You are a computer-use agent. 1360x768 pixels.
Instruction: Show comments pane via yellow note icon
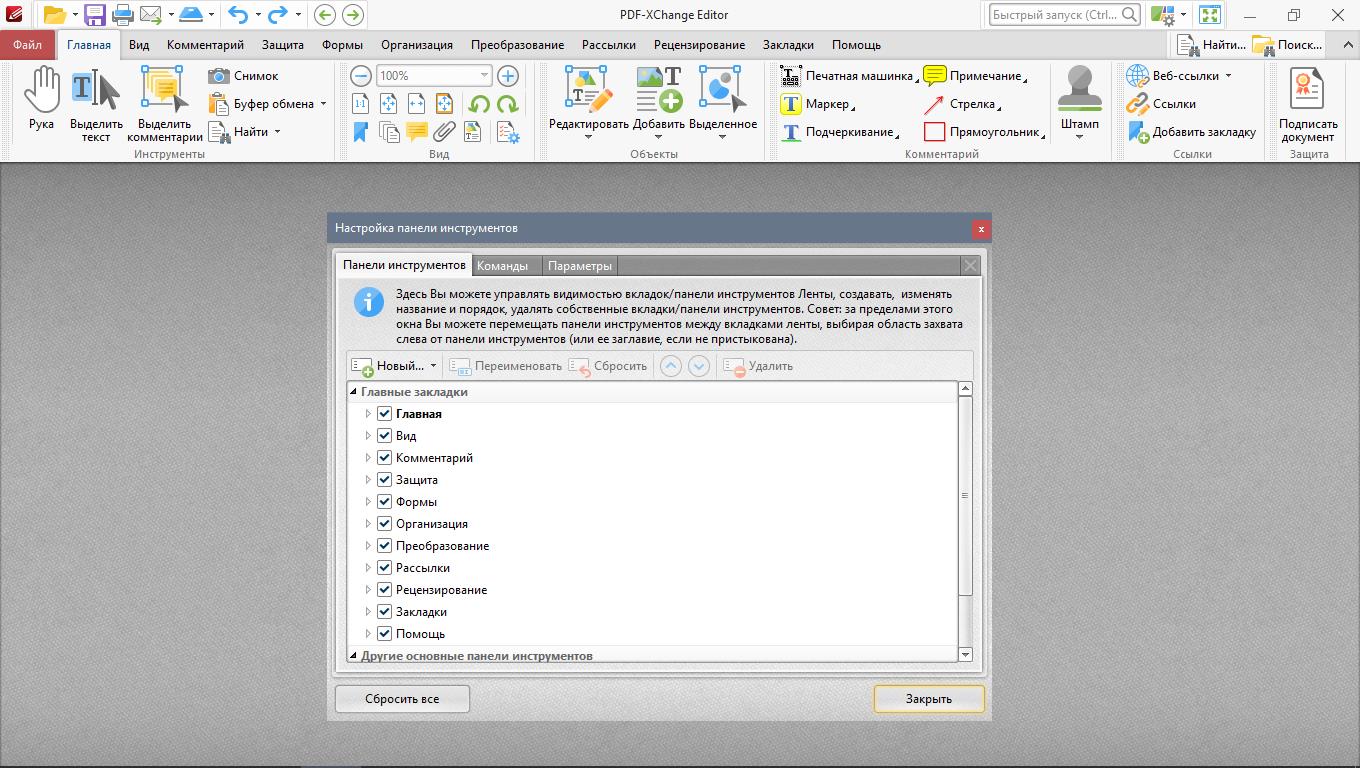[417, 132]
